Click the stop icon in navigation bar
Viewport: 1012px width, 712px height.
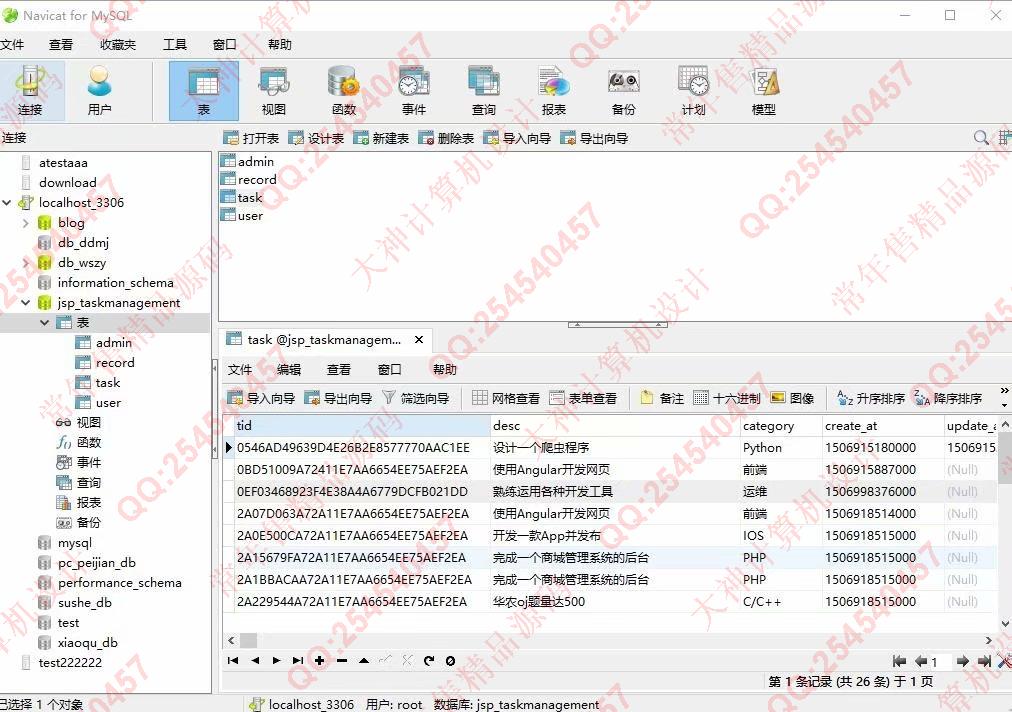coord(450,660)
